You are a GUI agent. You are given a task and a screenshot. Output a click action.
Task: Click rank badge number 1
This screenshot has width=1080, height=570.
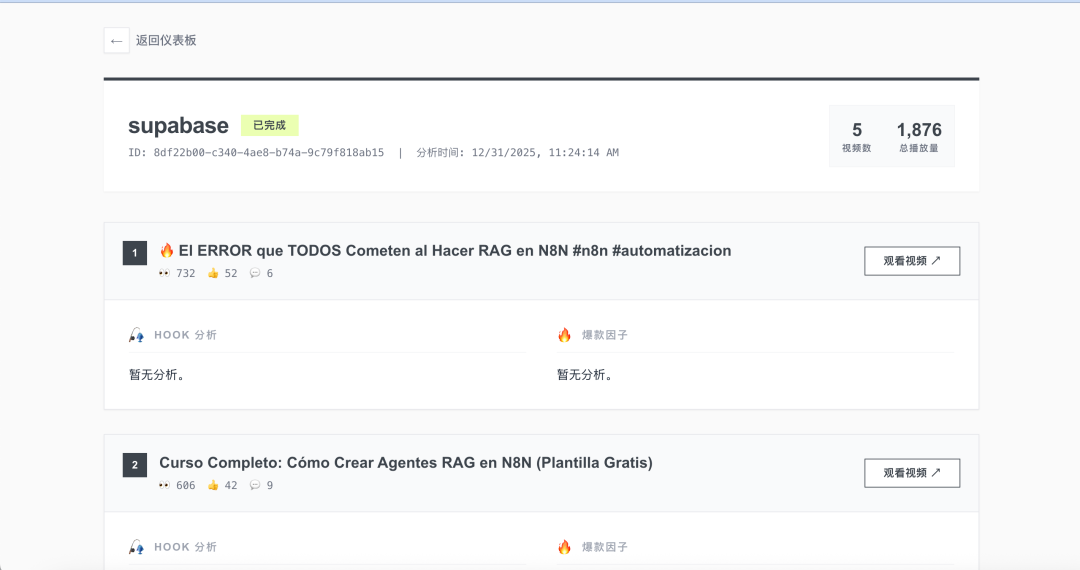(135, 253)
